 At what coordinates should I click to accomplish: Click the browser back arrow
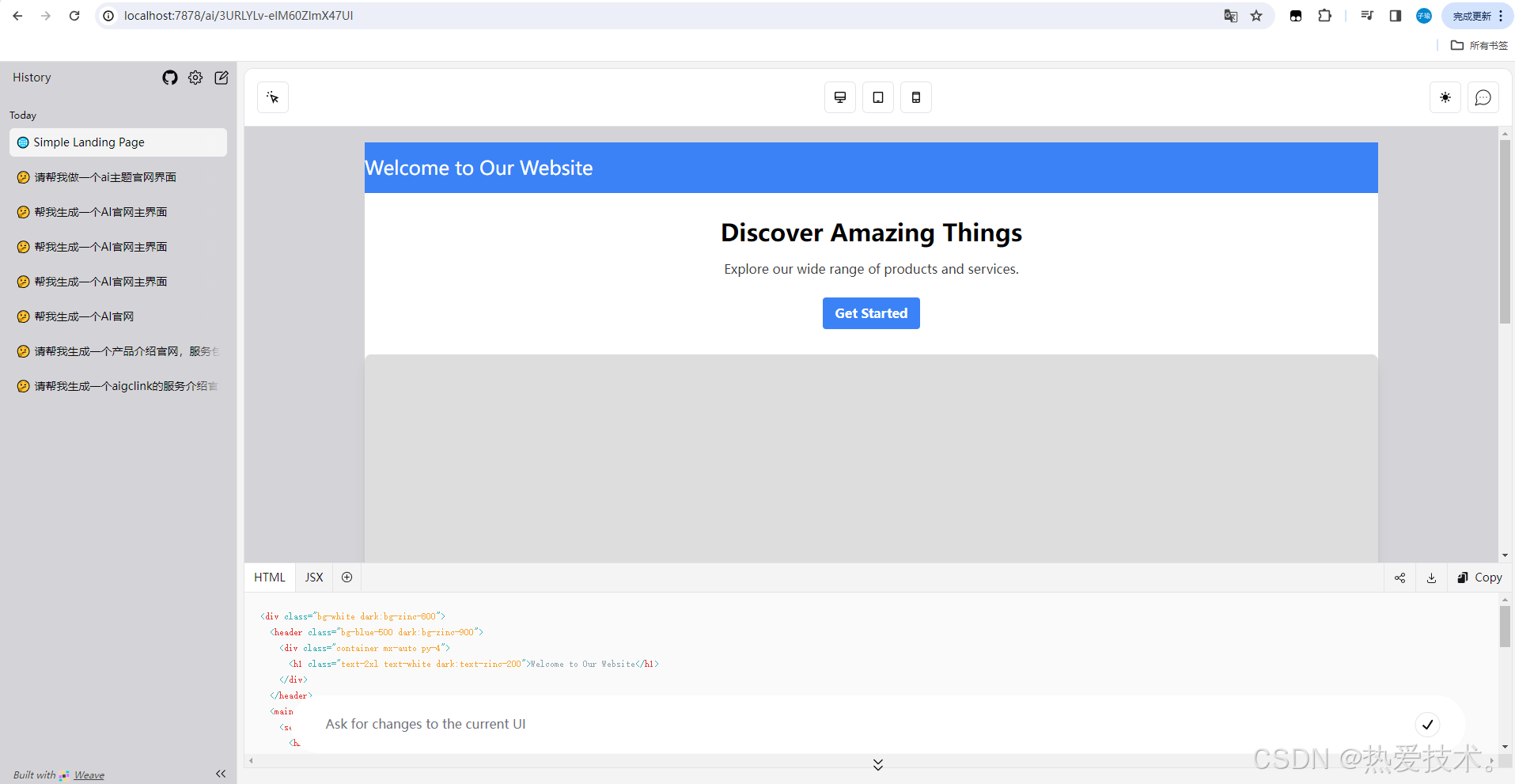coord(17,16)
